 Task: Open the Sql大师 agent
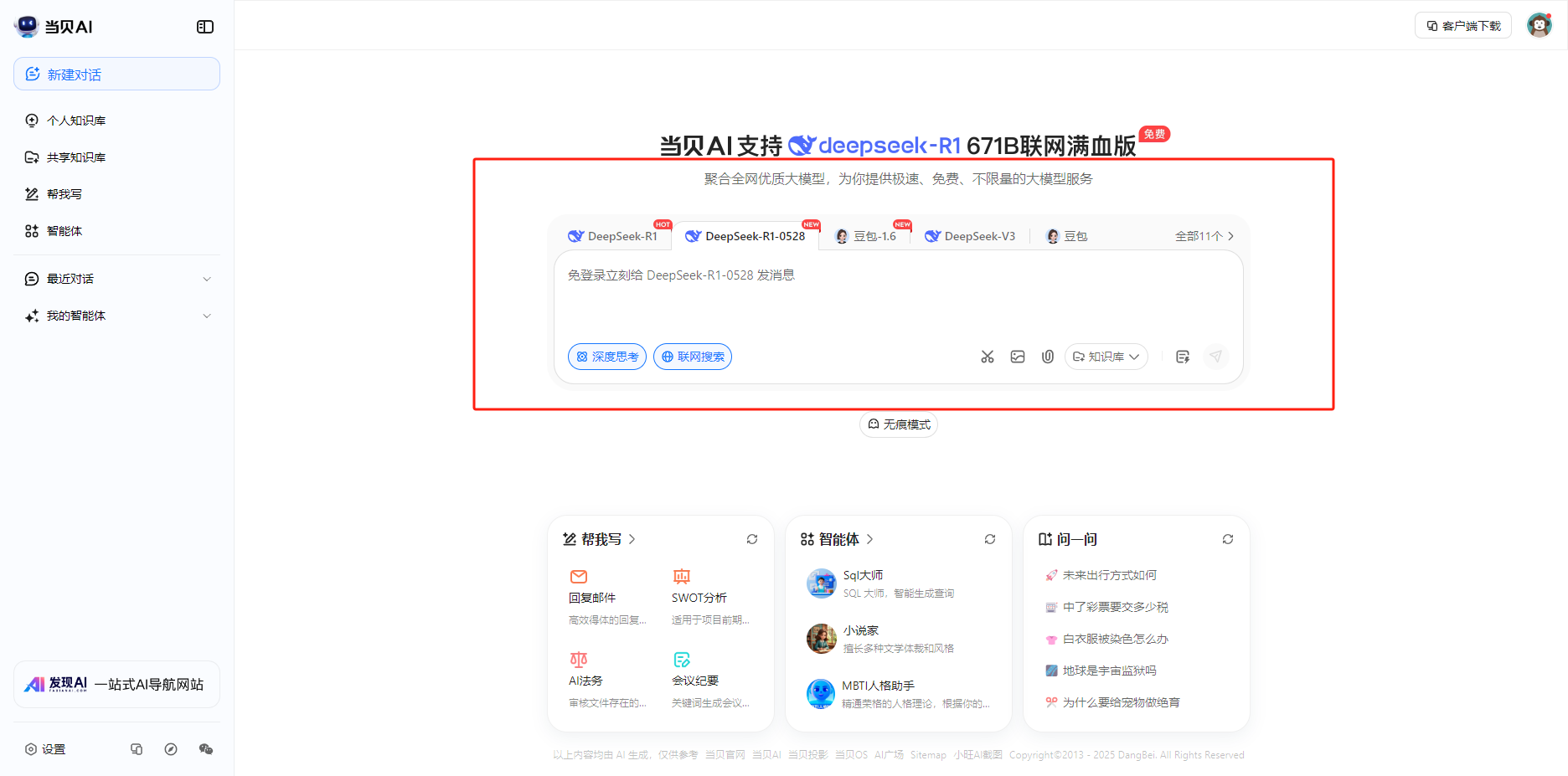[x=900, y=583]
